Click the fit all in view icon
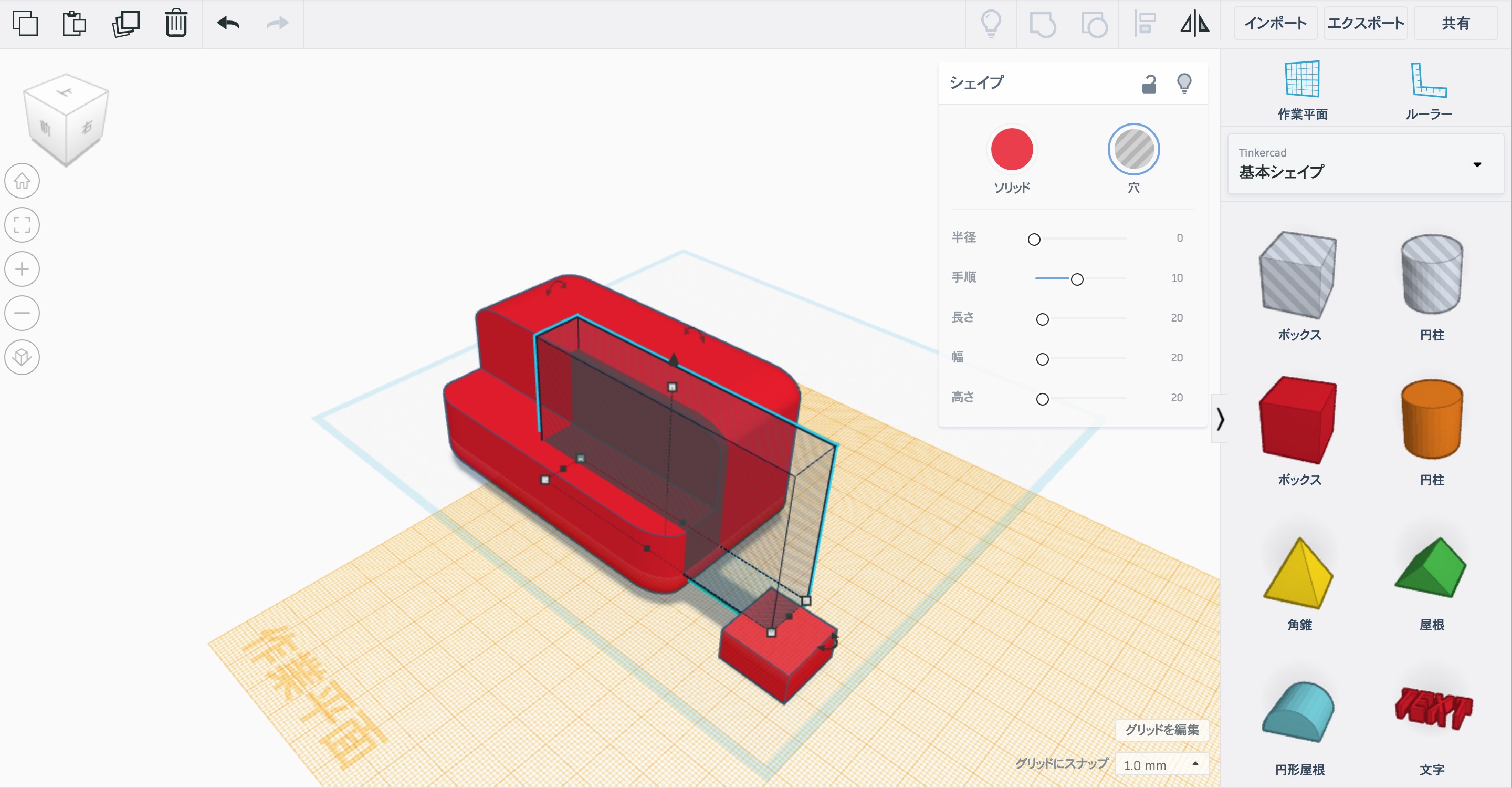The width and height of the screenshot is (1512, 788). [22, 225]
